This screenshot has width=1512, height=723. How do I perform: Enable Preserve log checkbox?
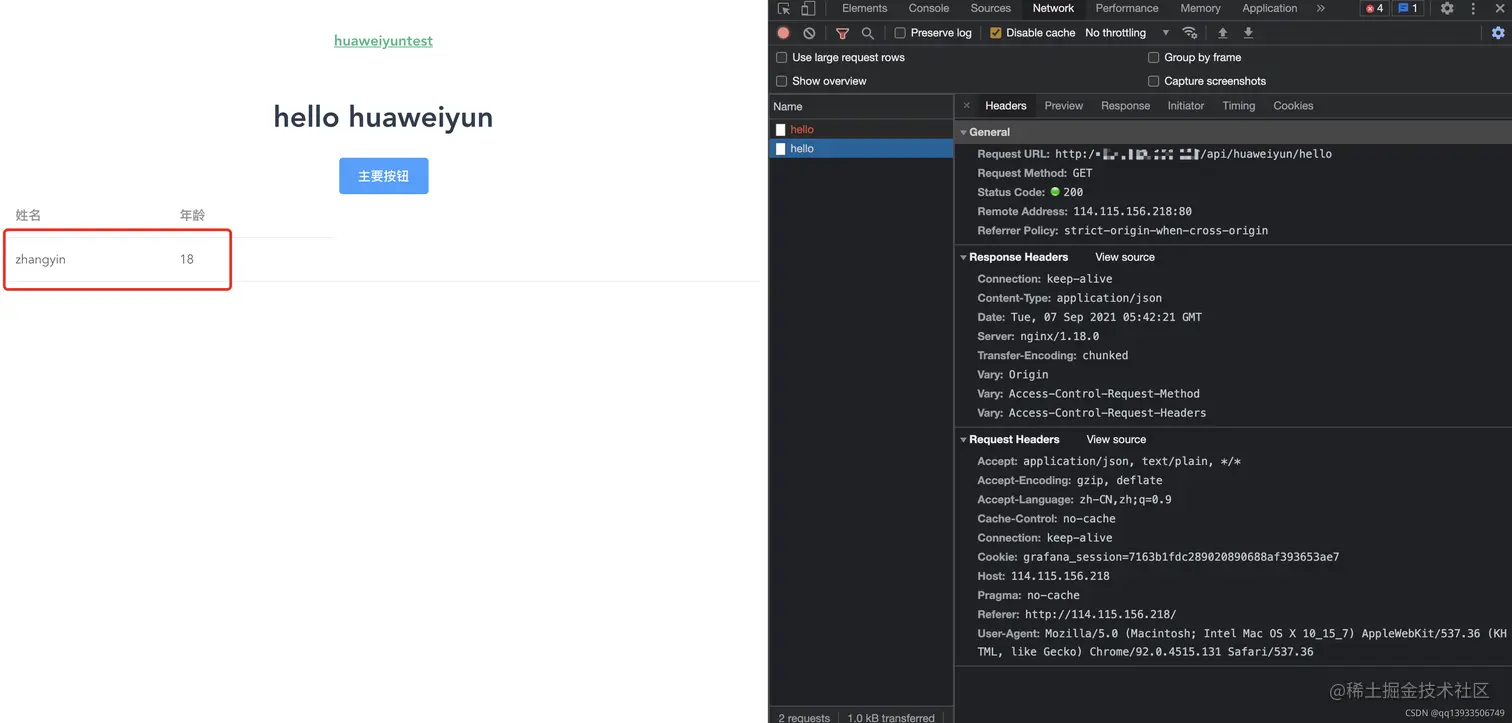pos(900,33)
